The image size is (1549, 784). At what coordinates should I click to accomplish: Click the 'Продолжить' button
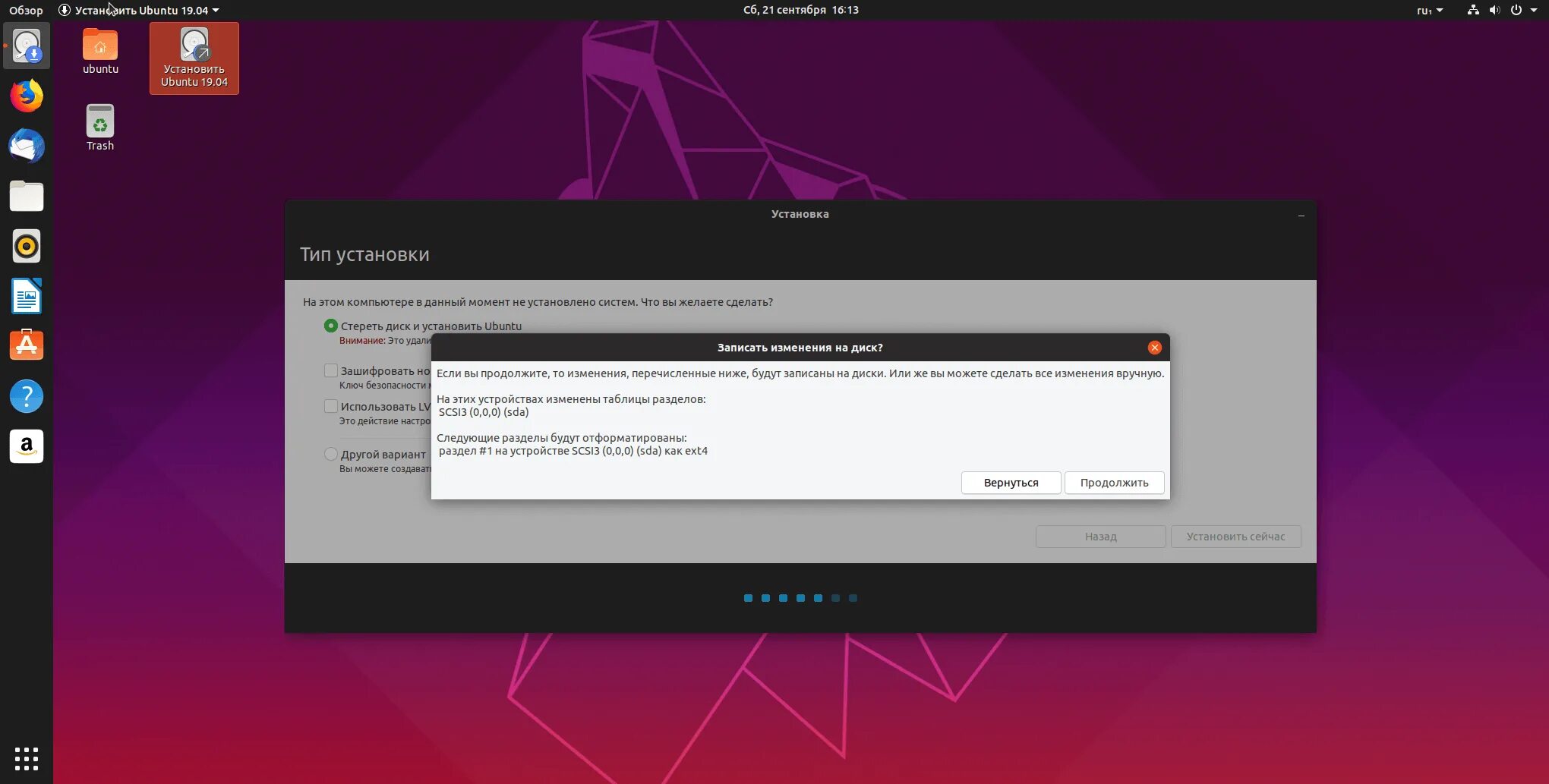pos(1114,483)
